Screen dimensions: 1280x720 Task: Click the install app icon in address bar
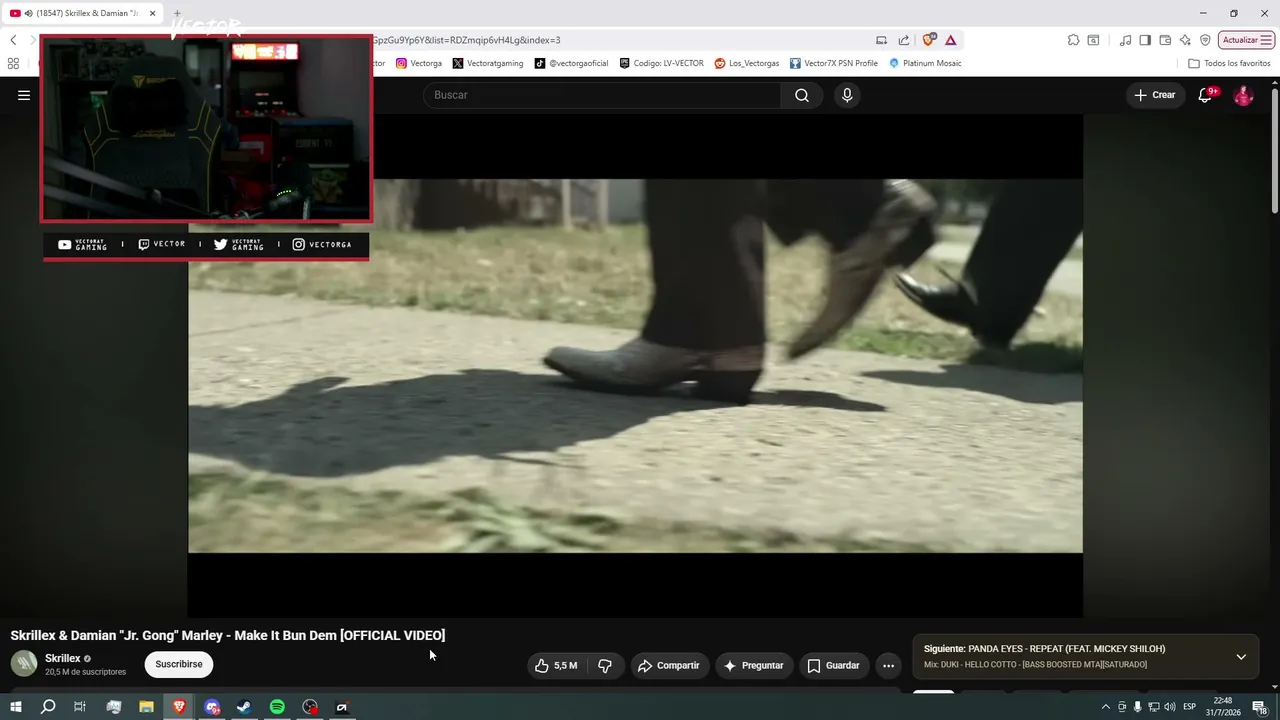881,40
